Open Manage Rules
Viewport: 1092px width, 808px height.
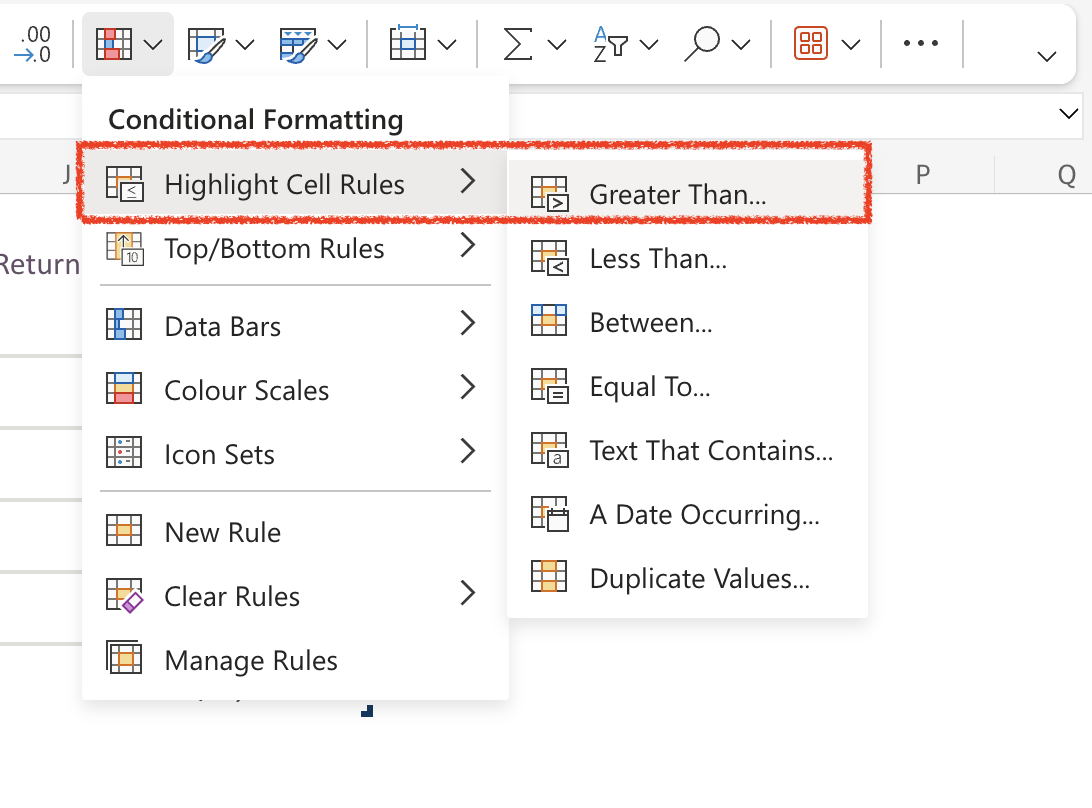pyautogui.click(x=250, y=660)
